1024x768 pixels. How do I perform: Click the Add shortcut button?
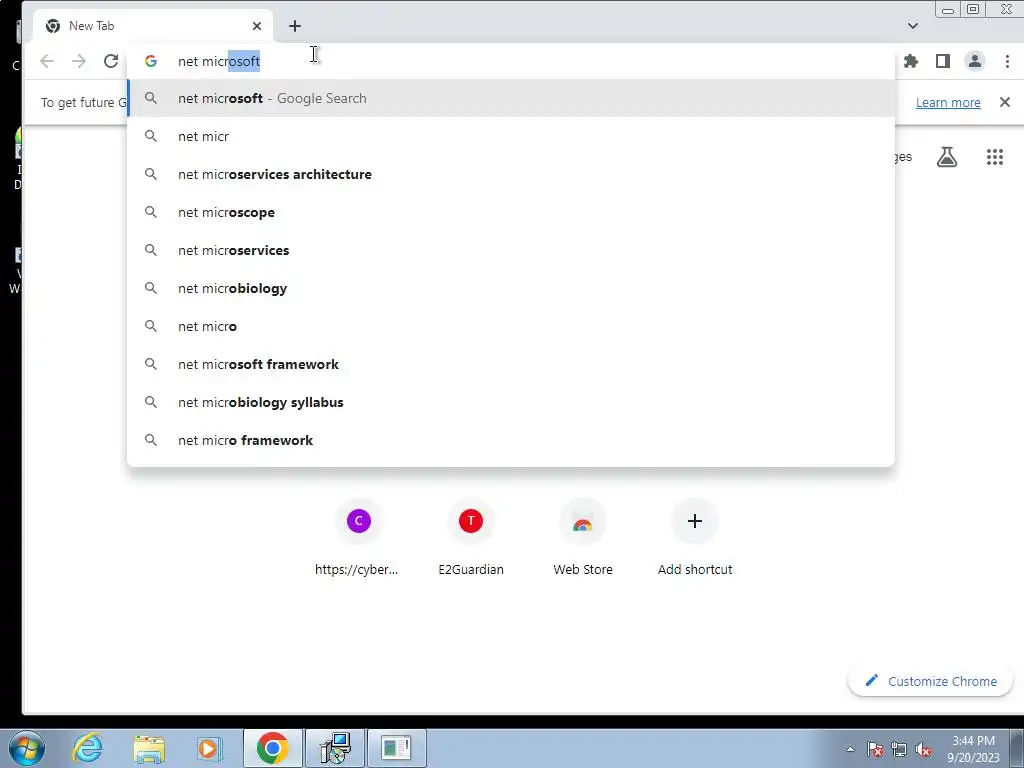(x=695, y=537)
